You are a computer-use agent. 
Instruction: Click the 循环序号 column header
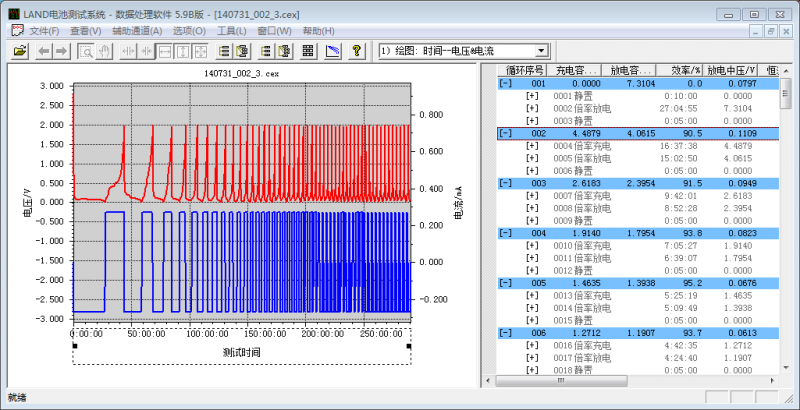524,70
